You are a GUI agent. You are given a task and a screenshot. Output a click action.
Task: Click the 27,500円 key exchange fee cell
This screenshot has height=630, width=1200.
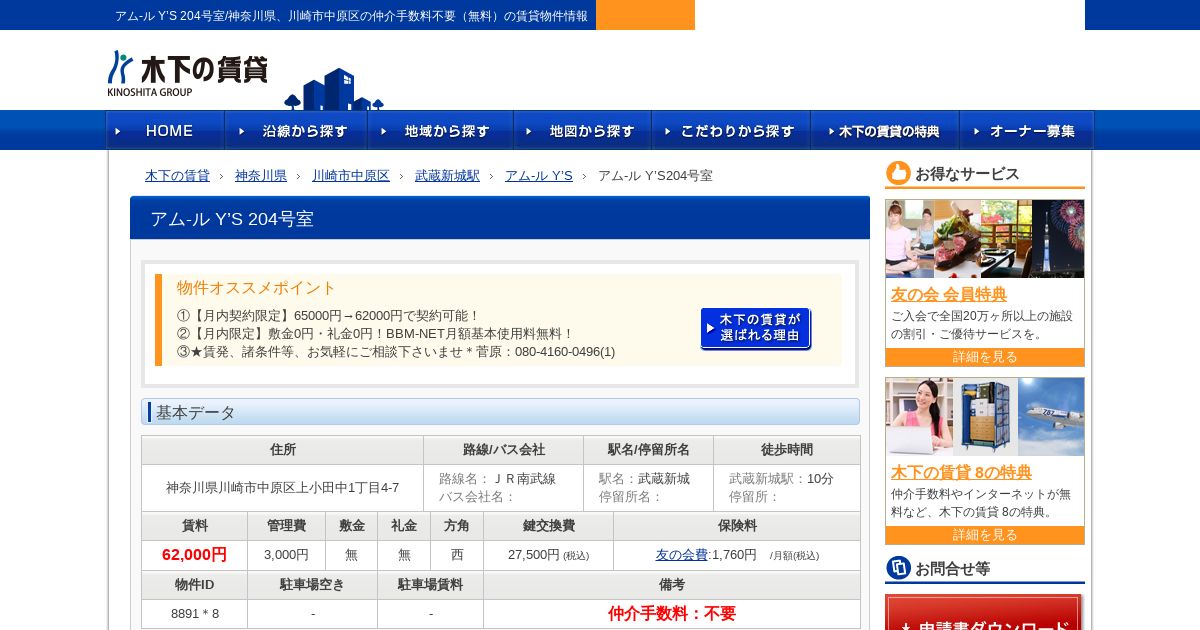548,555
